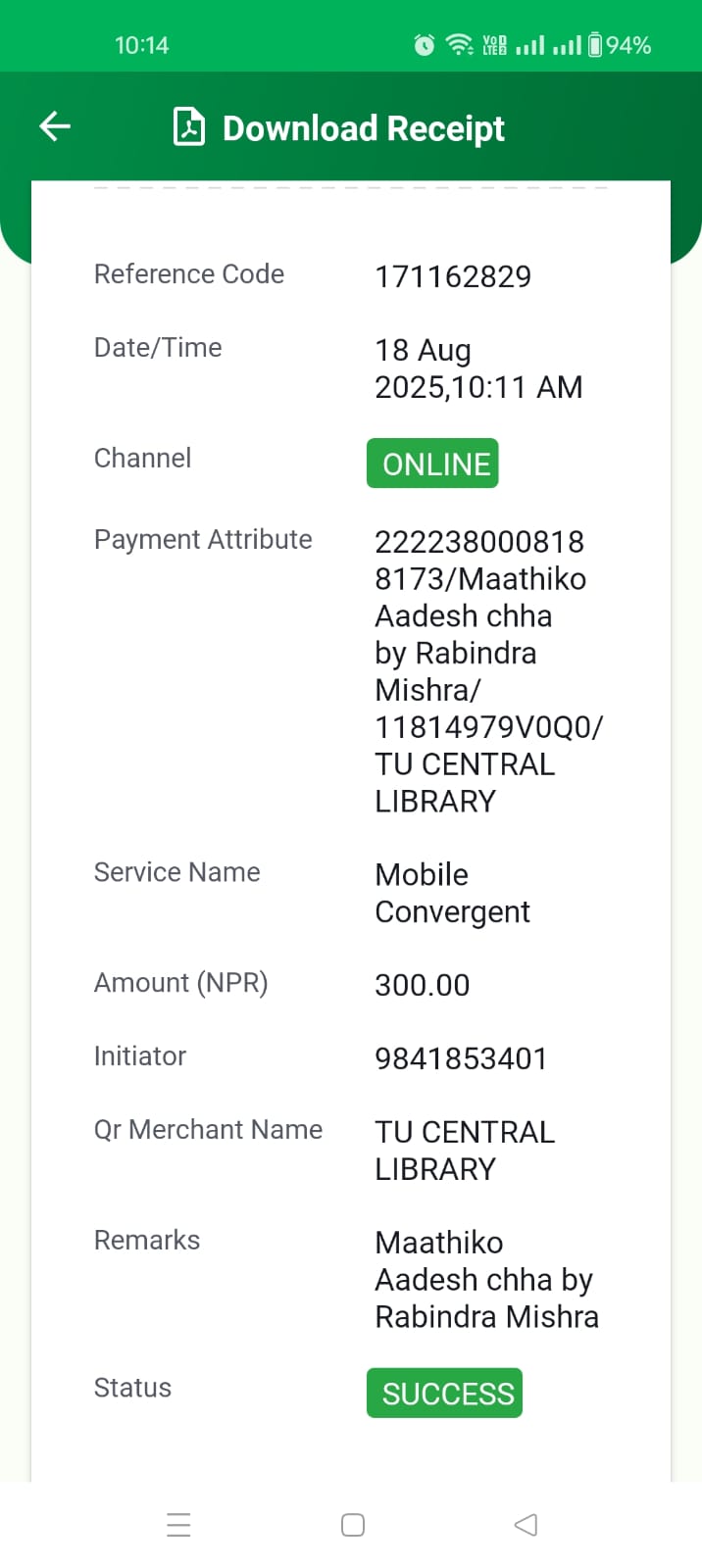The image size is (702, 1568).
Task: Click the Download Receipt title
Action: point(363,128)
